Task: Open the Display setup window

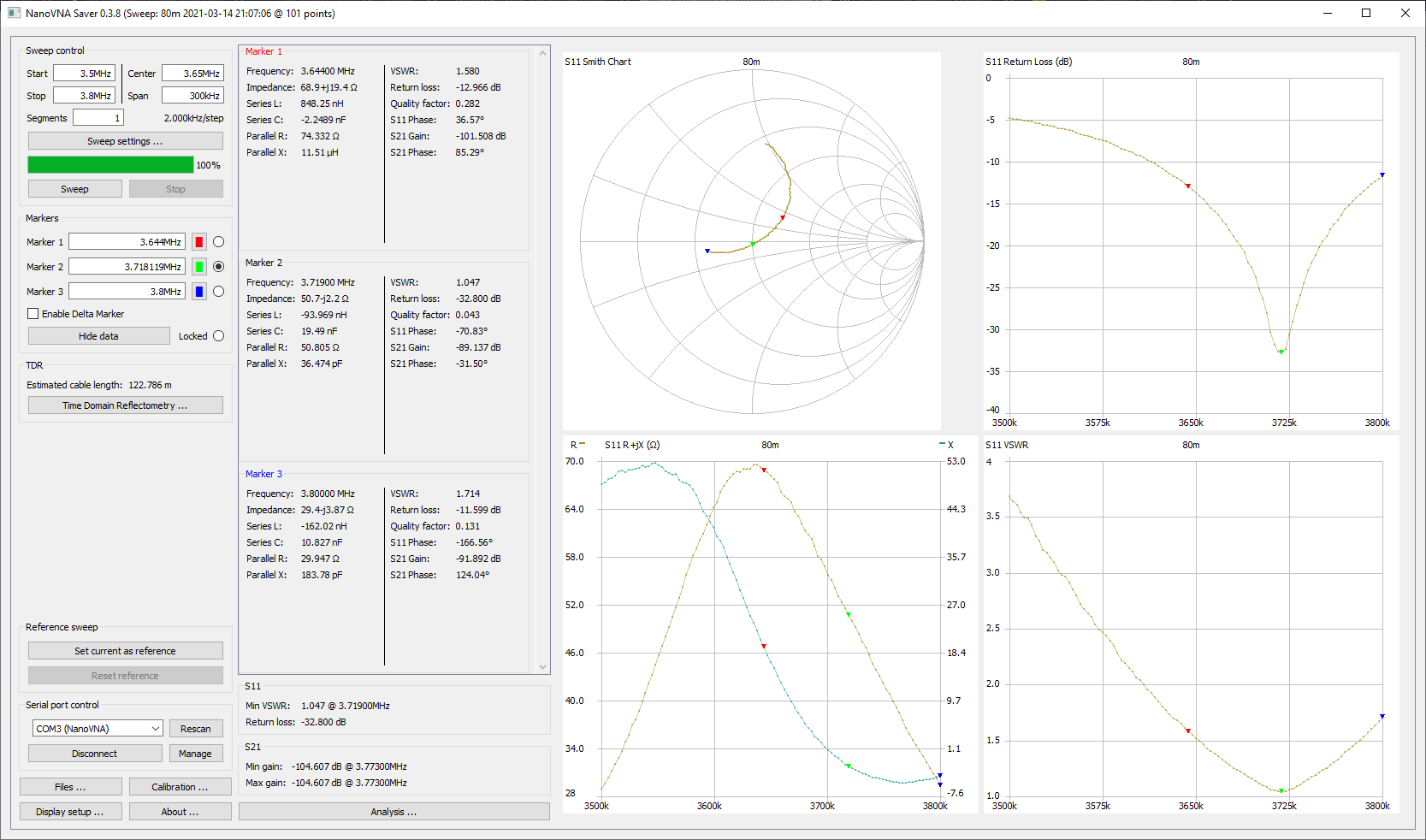Action: click(x=70, y=812)
